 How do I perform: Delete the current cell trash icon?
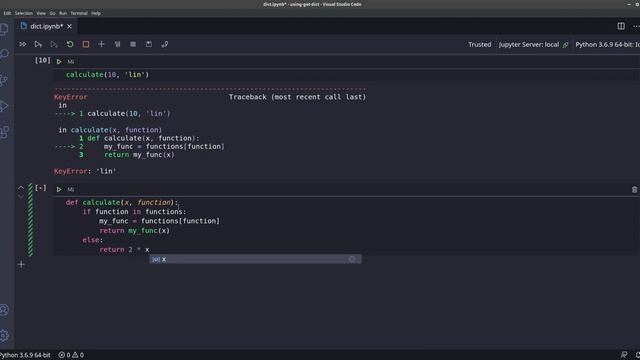pos(634,189)
